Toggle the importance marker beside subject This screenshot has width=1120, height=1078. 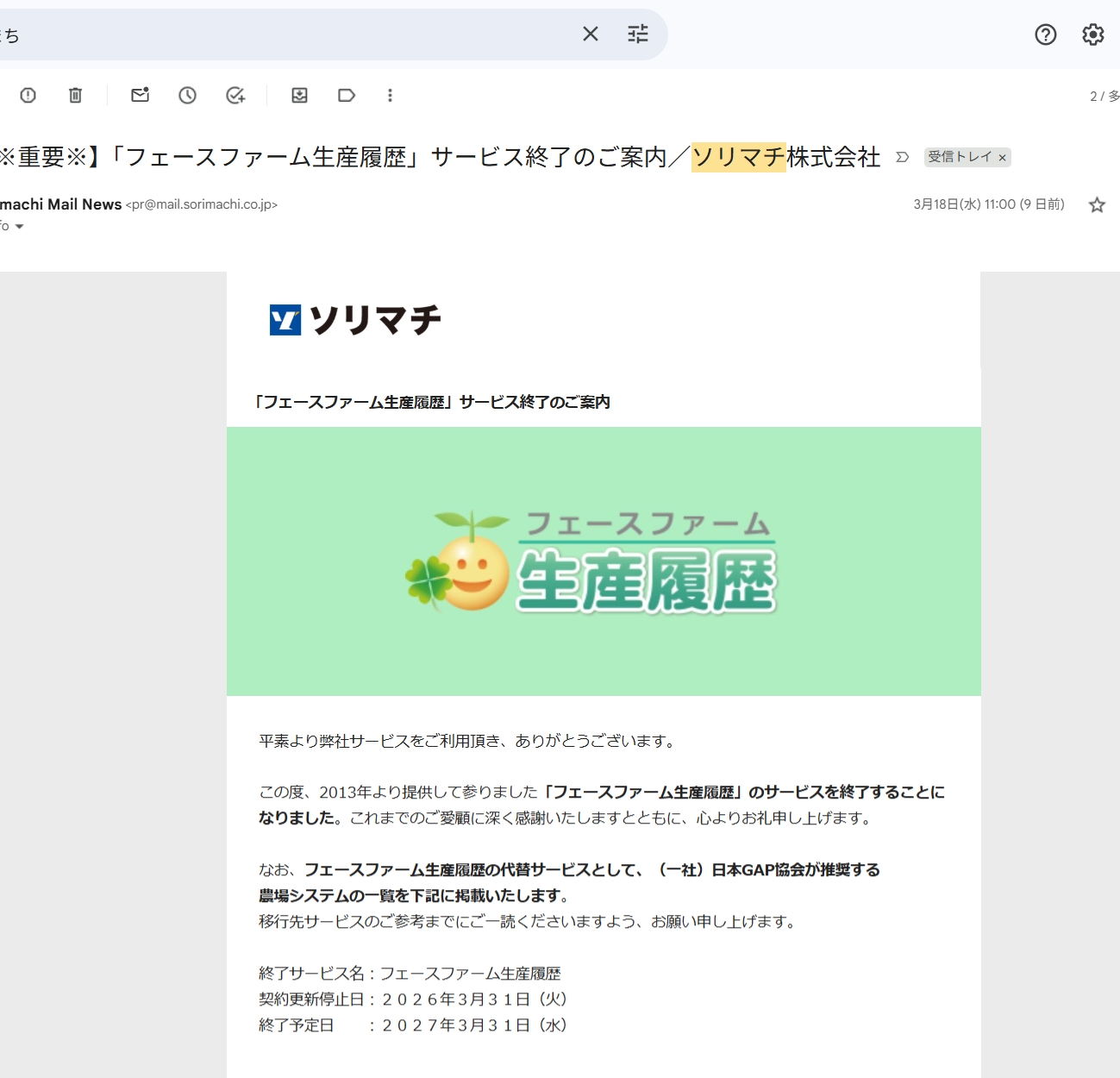tap(902, 157)
